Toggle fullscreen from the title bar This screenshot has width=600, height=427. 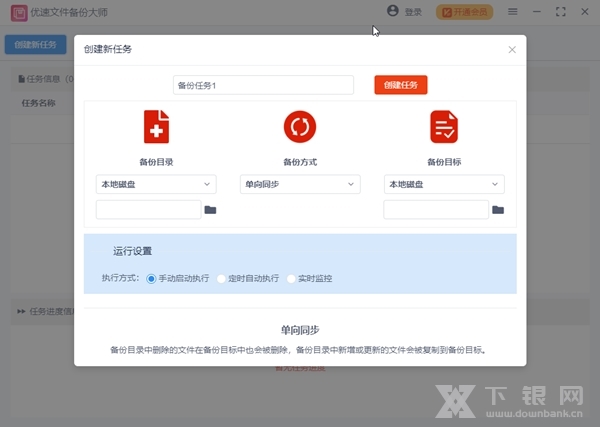click(x=561, y=12)
